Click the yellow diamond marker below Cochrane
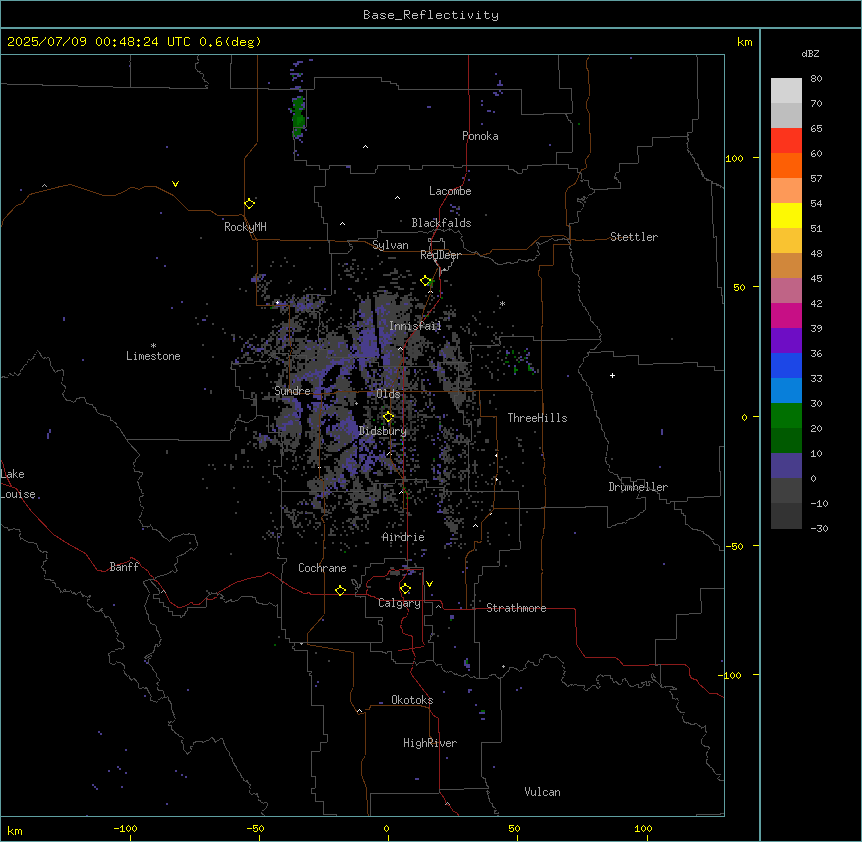This screenshot has width=862, height=842. click(x=340, y=590)
